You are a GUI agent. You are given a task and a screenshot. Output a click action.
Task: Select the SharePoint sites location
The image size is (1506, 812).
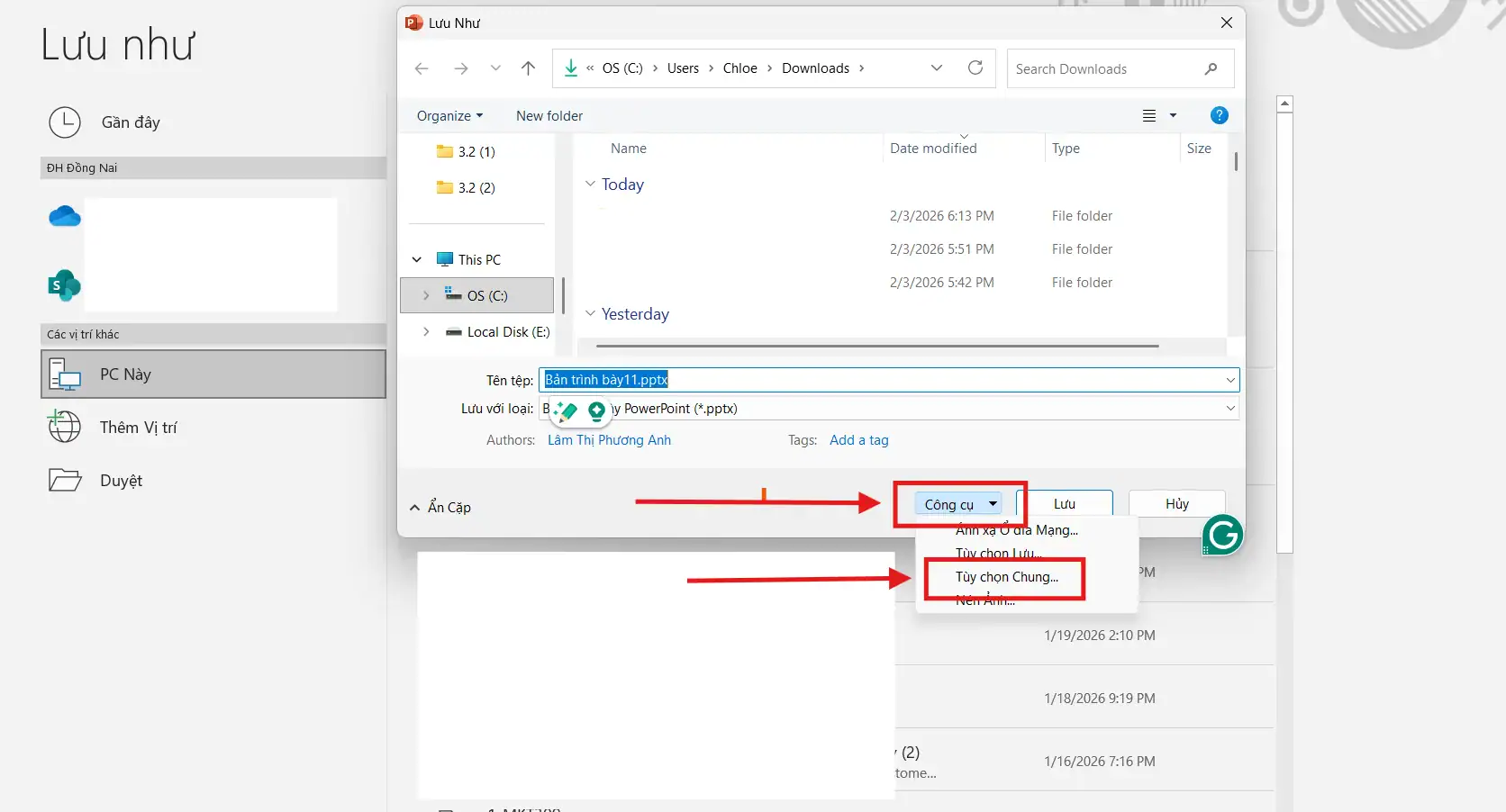coord(65,286)
